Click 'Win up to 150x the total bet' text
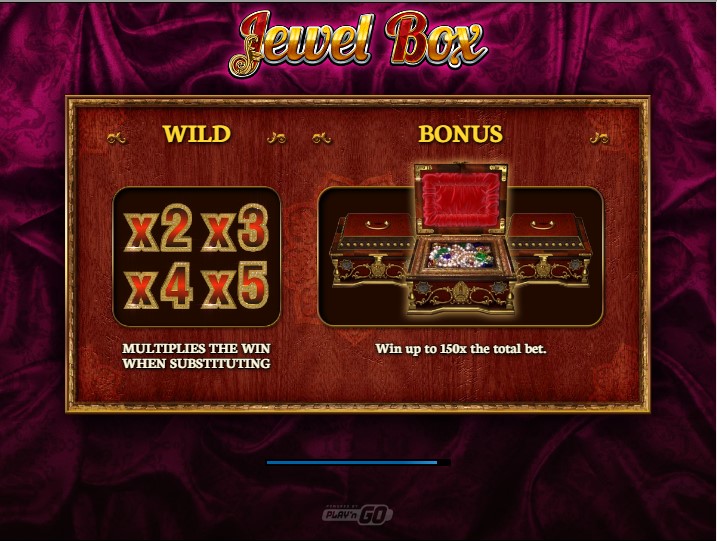 [461, 349]
